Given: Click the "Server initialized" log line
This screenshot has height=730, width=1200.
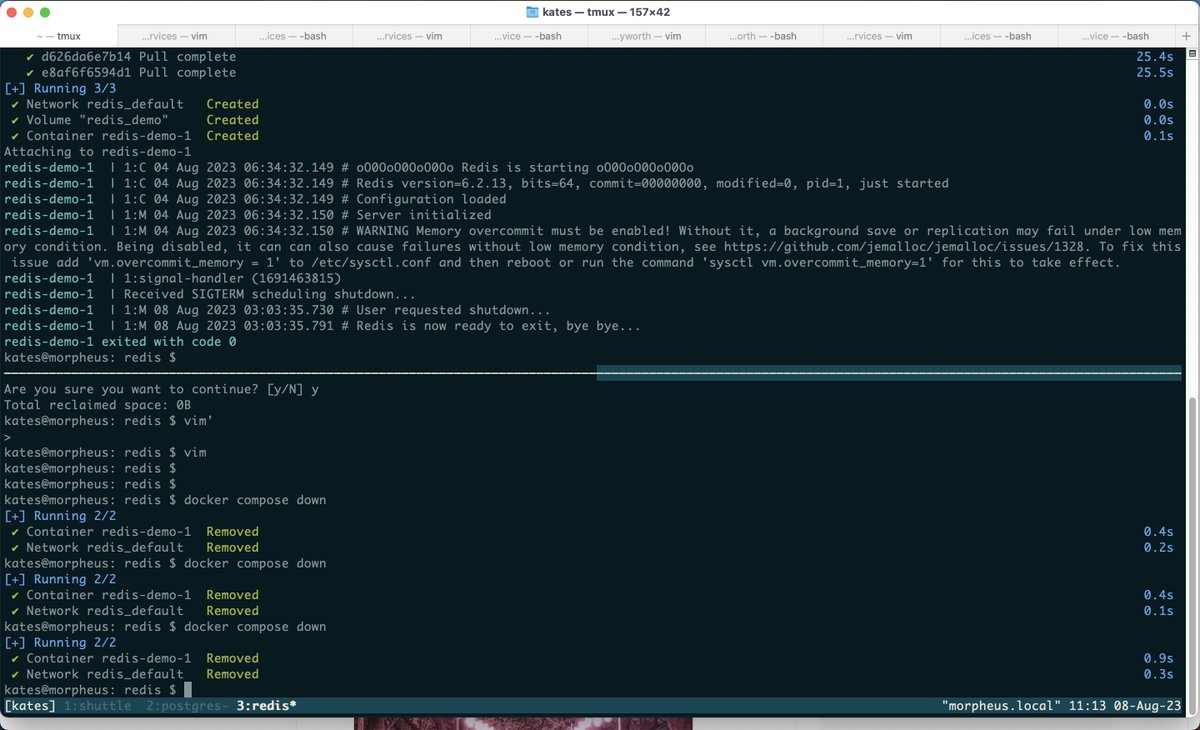Looking at the screenshot, I should click(248, 215).
